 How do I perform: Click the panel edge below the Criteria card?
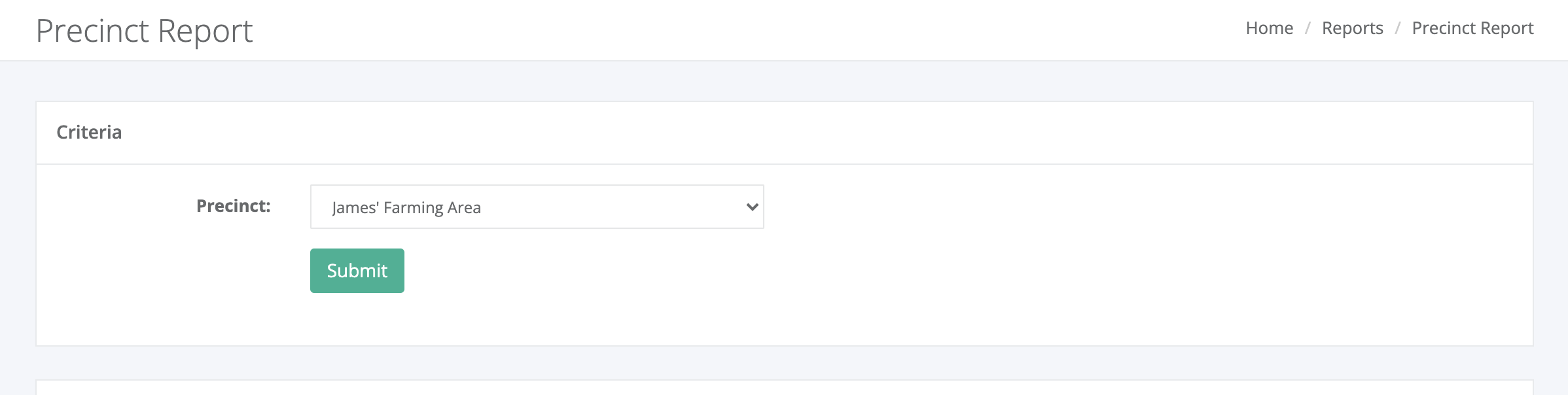click(x=785, y=386)
